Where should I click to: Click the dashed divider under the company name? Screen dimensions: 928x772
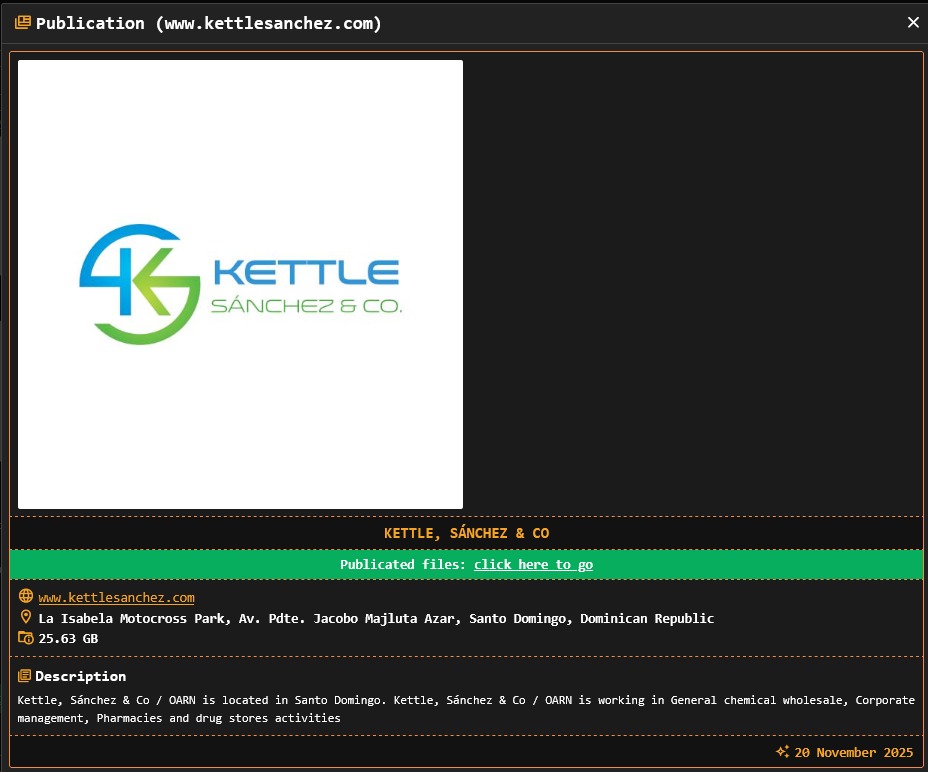coord(466,548)
